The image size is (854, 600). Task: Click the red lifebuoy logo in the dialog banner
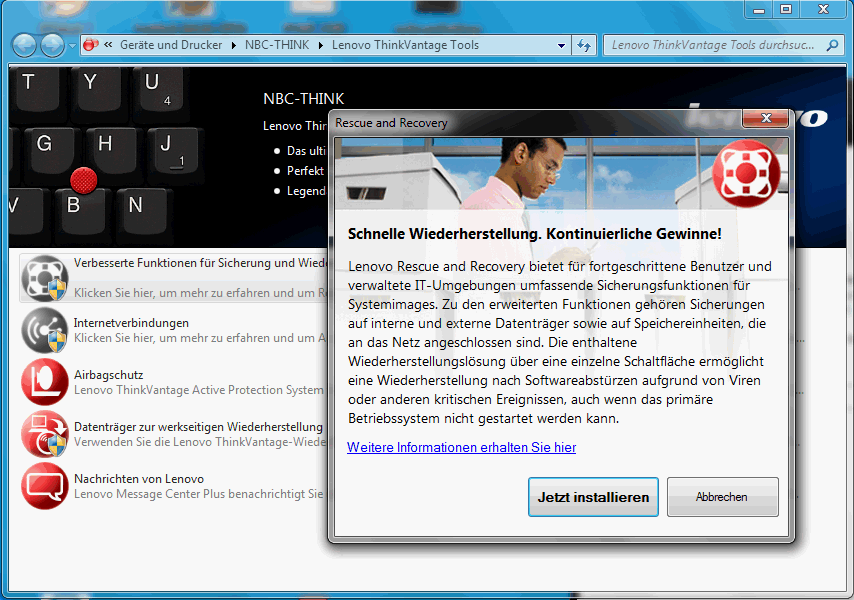pos(747,173)
